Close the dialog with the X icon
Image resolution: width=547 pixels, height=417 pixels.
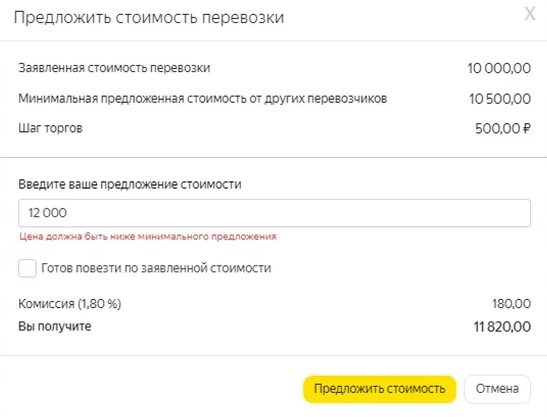pos(530,15)
